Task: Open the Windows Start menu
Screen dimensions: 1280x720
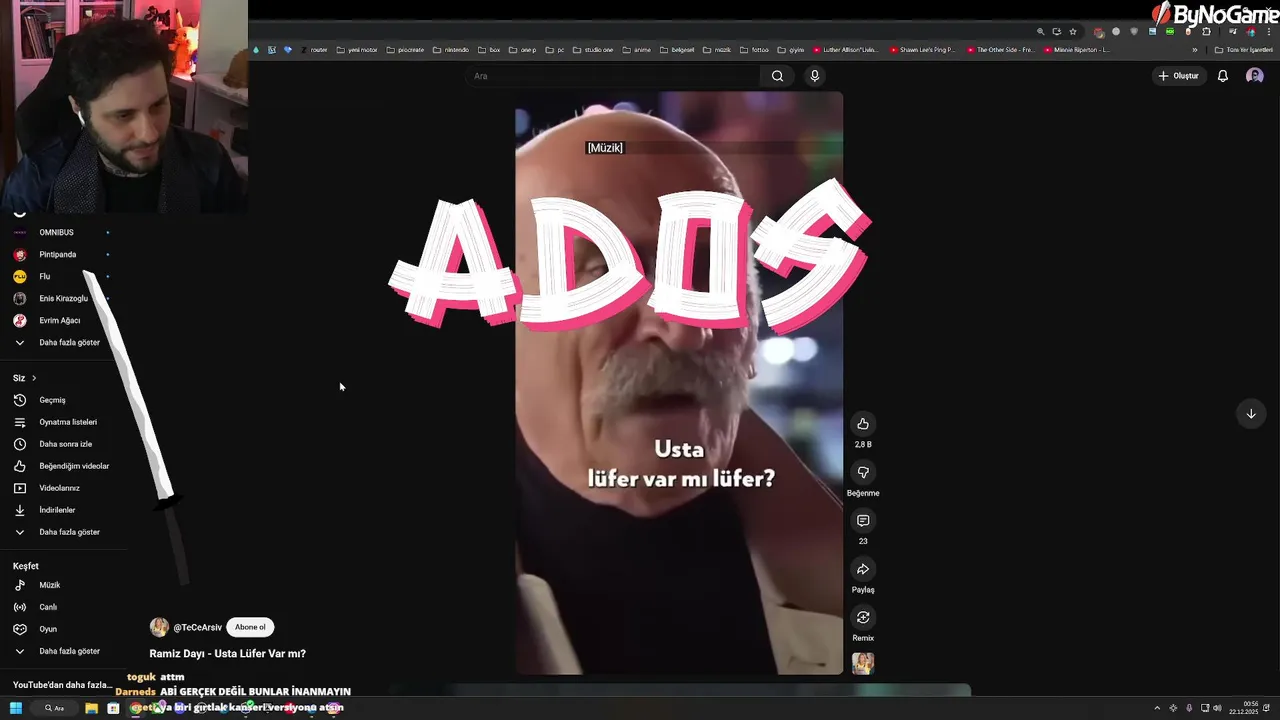Action: 16,708
